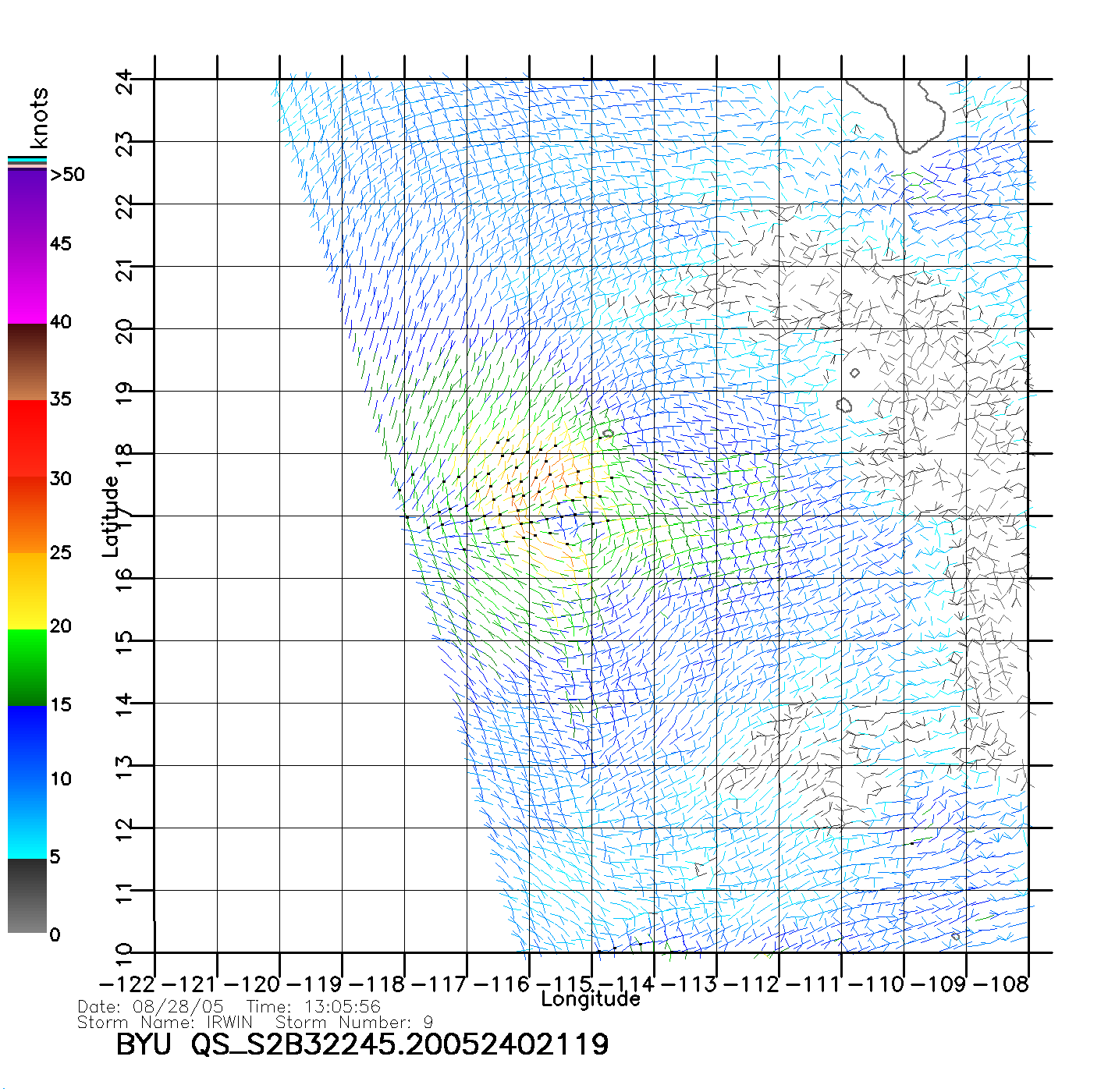The height and width of the screenshot is (1092, 1108).
Task: Select the green 15–20 knots color band
Action: click(x=27, y=667)
